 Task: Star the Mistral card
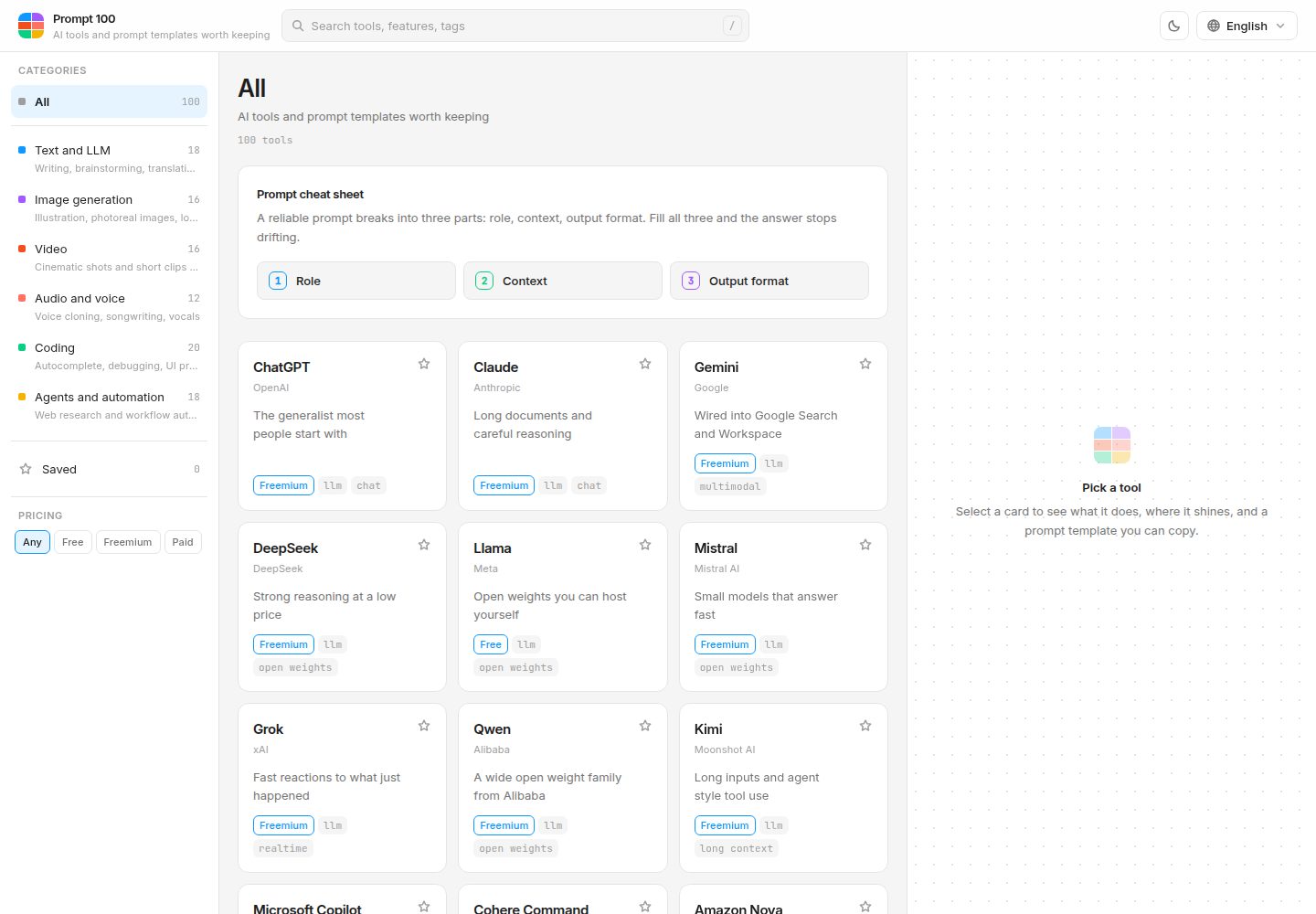(x=865, y=545)
